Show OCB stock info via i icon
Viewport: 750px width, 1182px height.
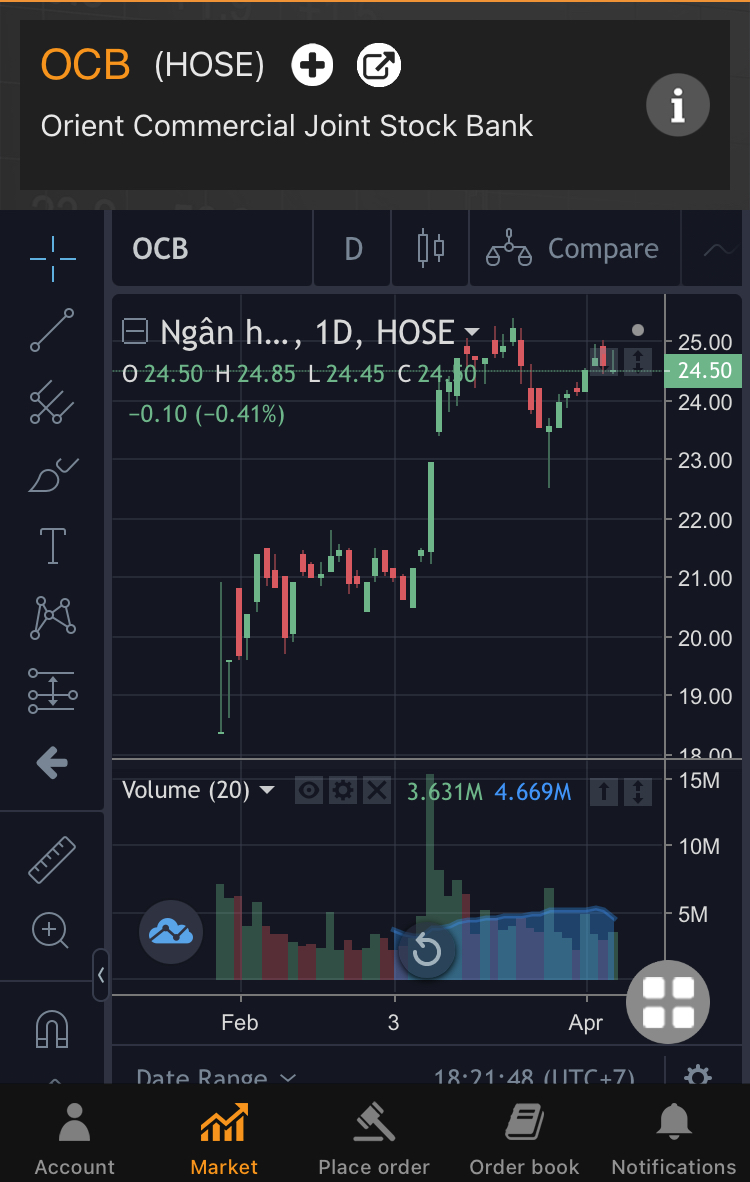point(678,105)
